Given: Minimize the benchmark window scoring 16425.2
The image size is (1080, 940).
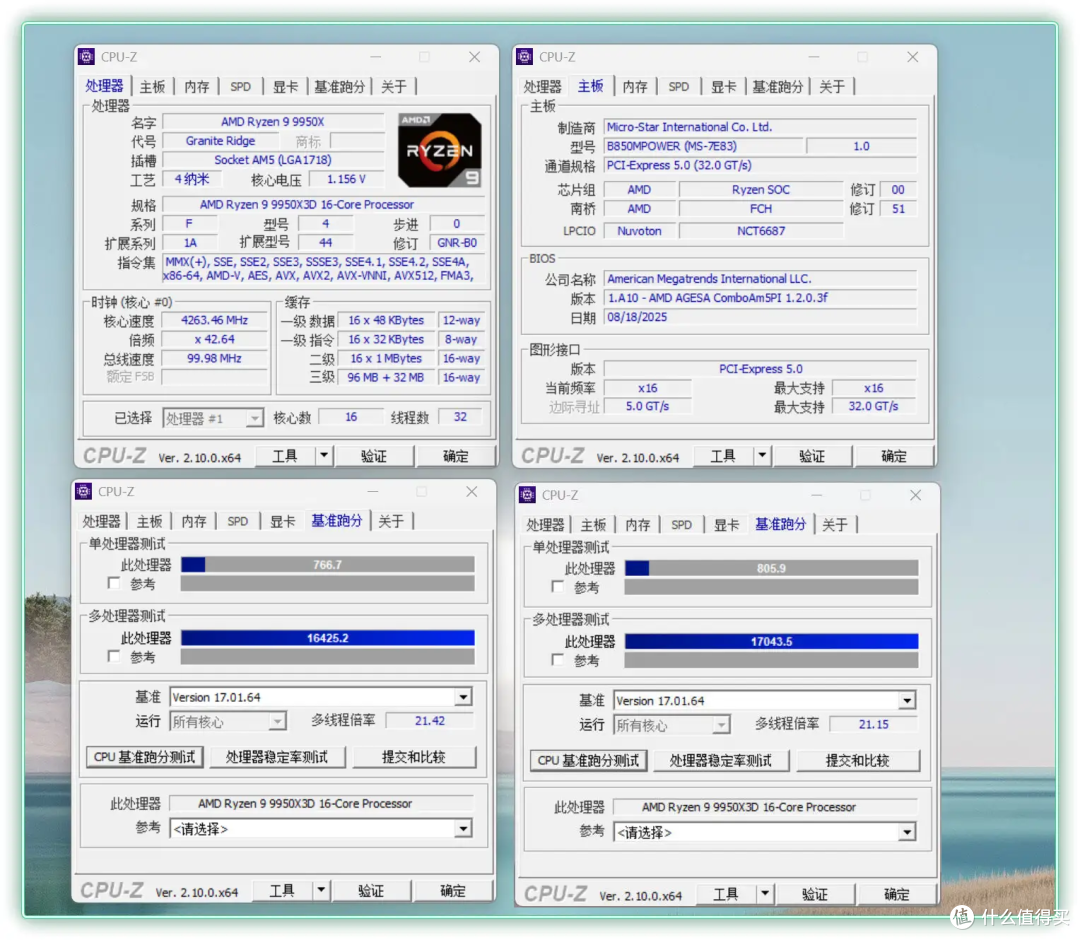Looking at the screenshot, I should pyautogui.click(x=373, y=492).
